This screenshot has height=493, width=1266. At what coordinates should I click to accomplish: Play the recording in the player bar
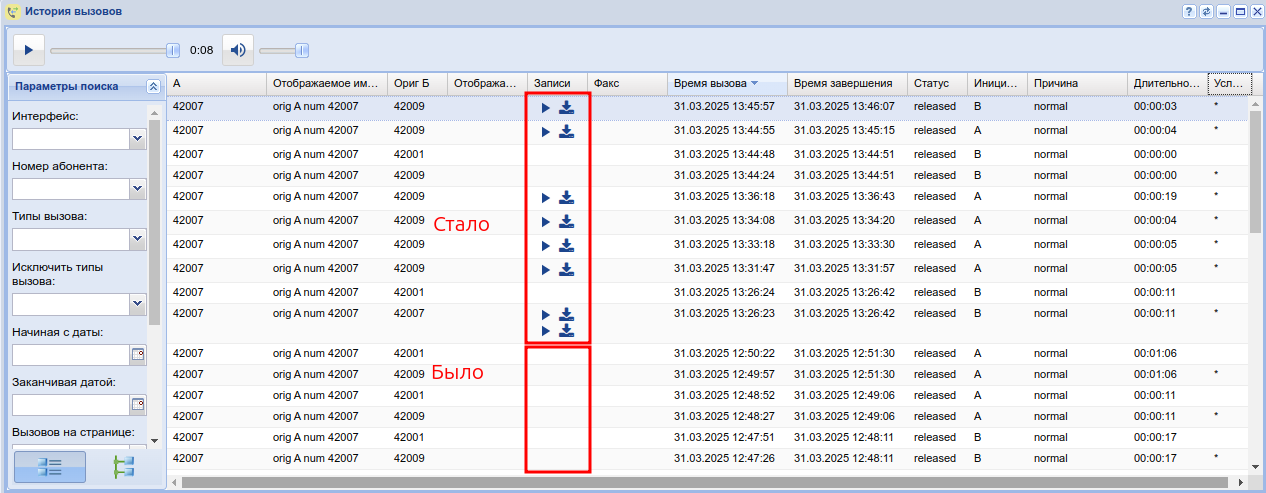click(29, 49)
